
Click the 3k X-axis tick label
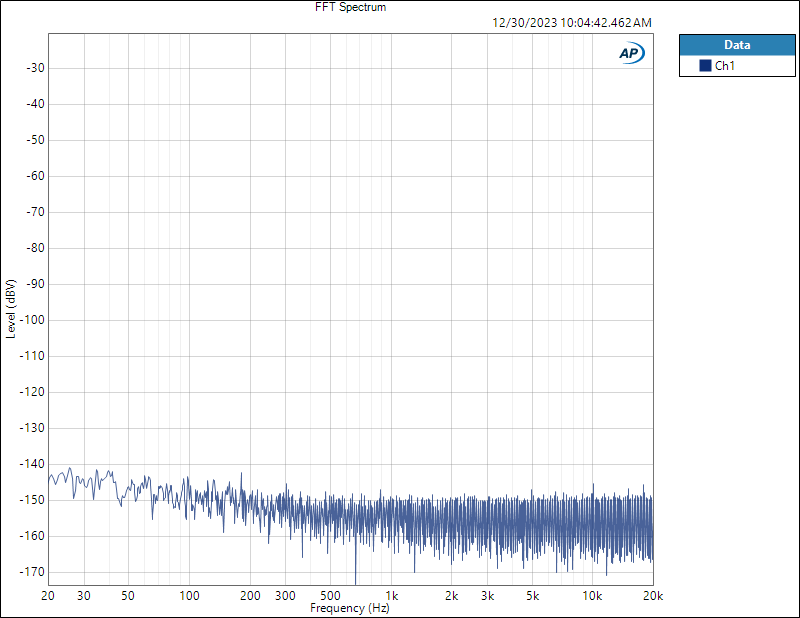pos(487,596)
